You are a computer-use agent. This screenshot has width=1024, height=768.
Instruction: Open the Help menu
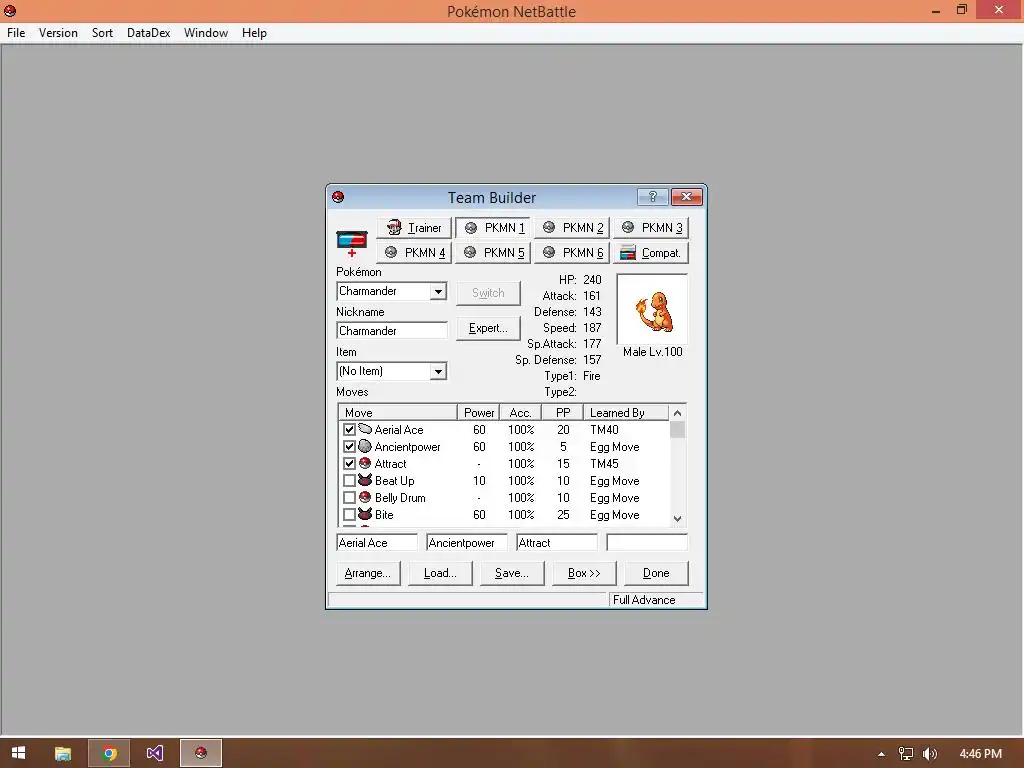tap(254, 33)
